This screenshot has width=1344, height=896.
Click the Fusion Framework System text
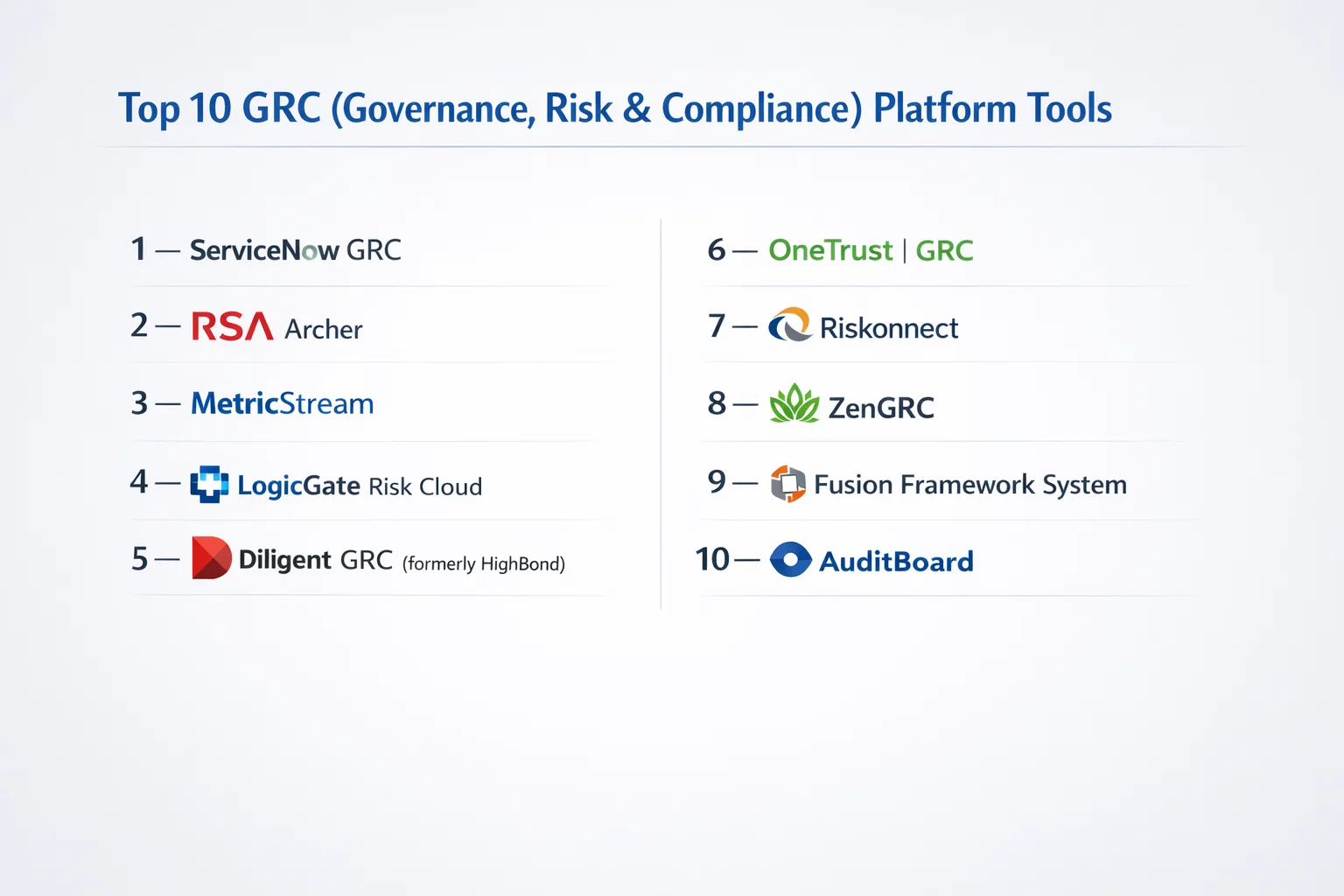tap(969, 485)
